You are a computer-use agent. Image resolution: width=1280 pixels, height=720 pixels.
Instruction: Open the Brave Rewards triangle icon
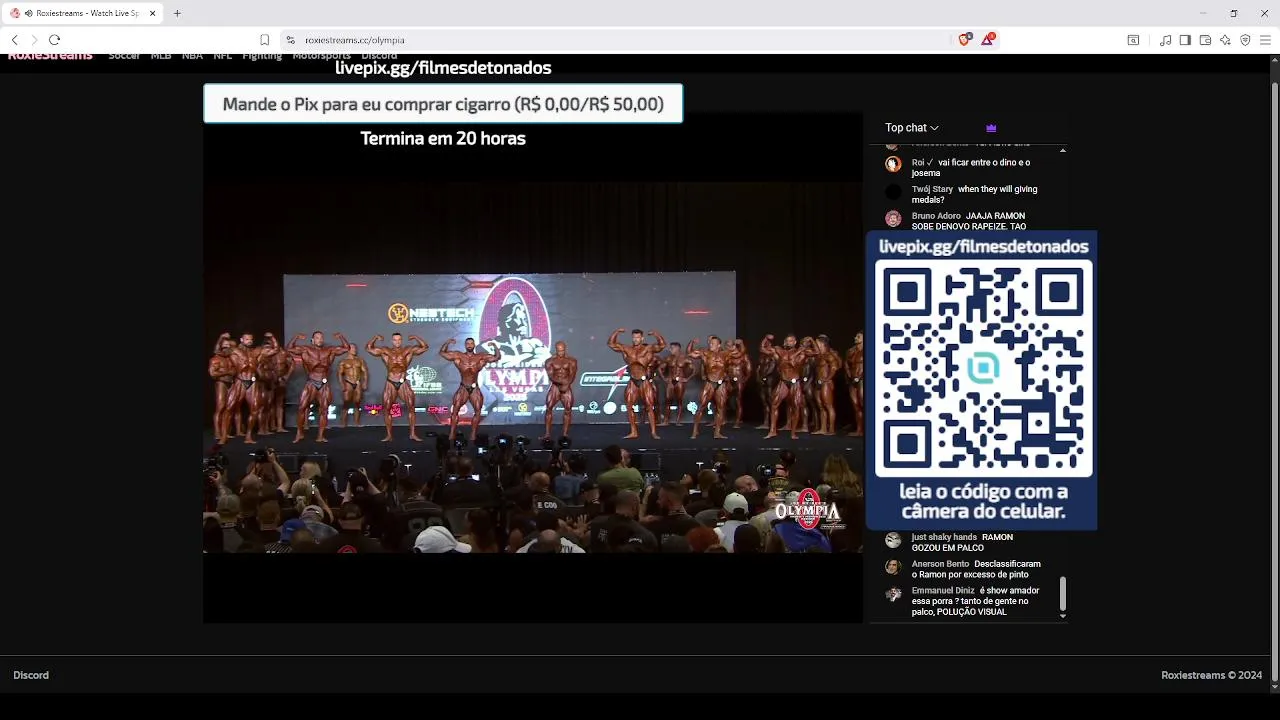[987, 40]
